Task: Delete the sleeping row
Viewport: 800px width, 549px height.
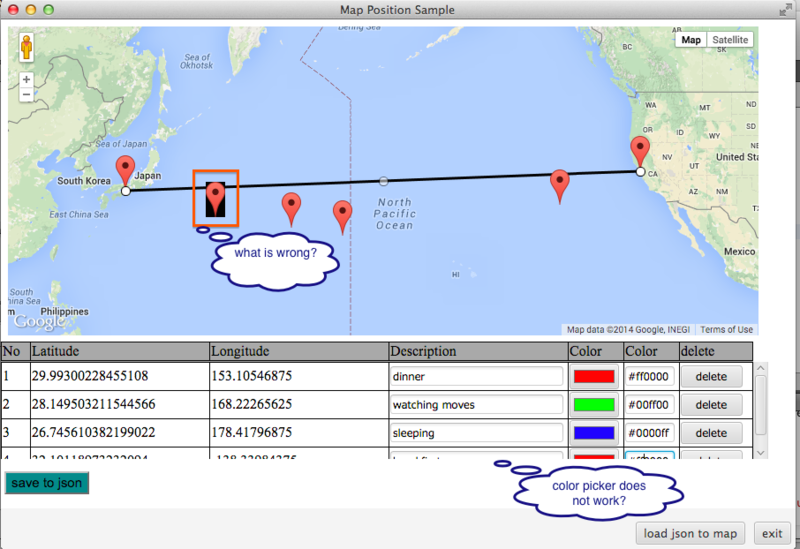Action: [711, 433]
